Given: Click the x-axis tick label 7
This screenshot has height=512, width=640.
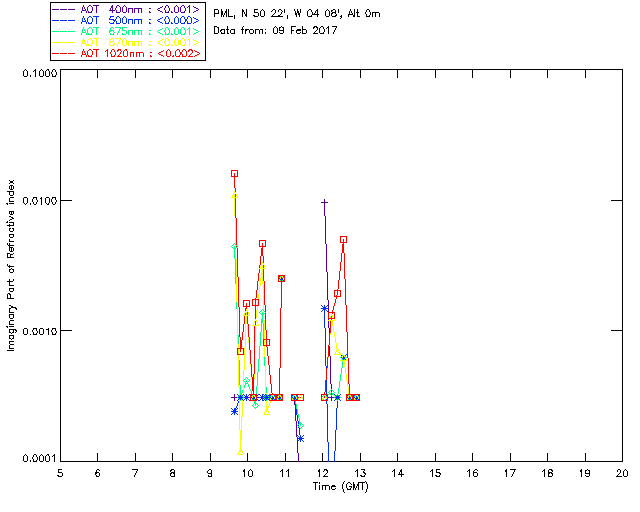Looking at the screenshot, I should coord(135,473).
